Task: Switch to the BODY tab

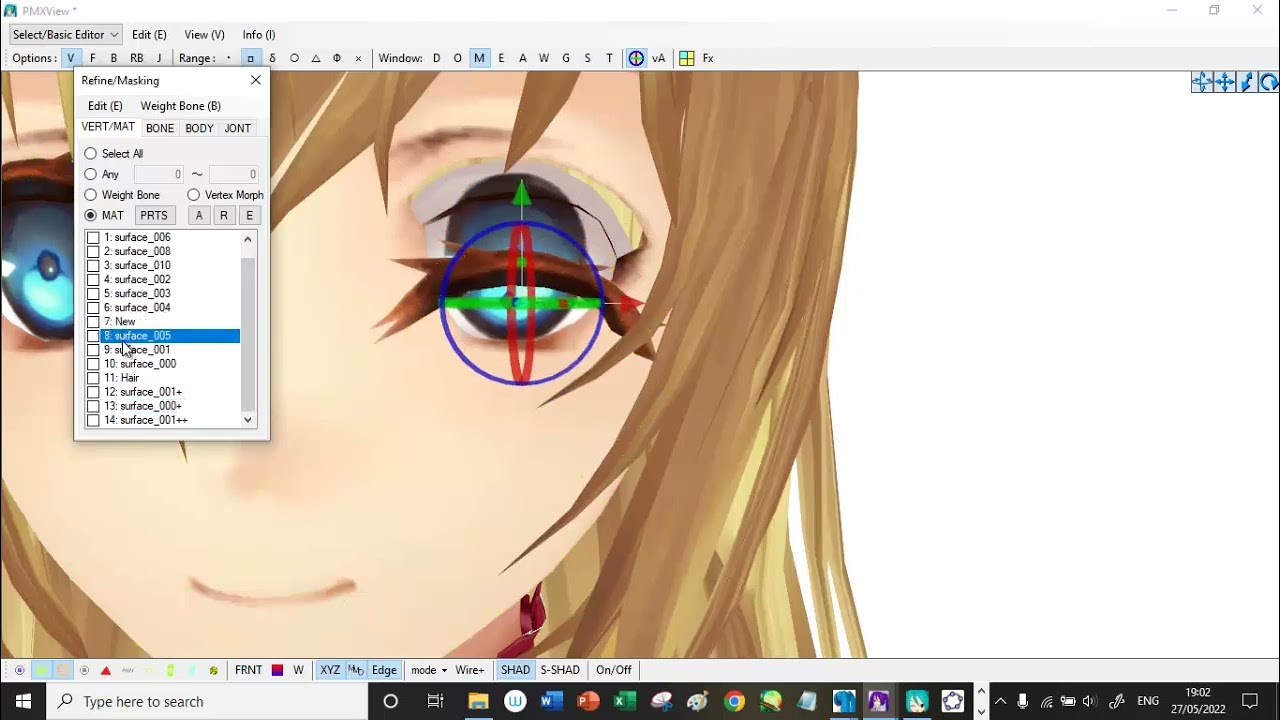Action: point(199,128)
